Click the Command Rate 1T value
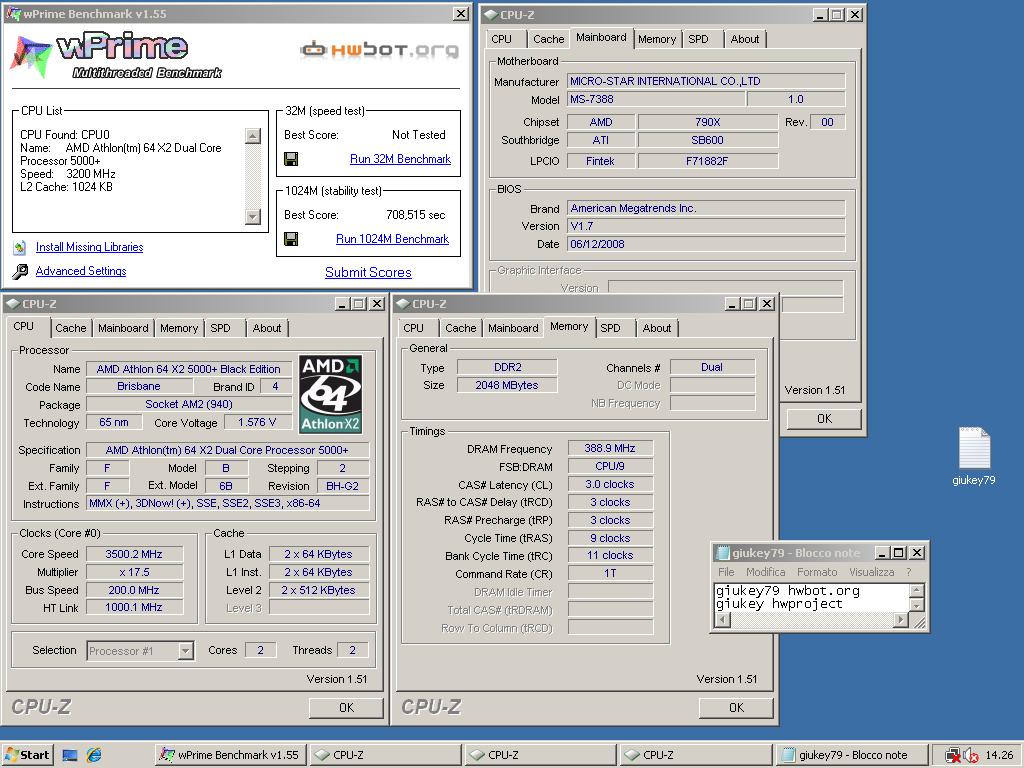 coord(610,573)
